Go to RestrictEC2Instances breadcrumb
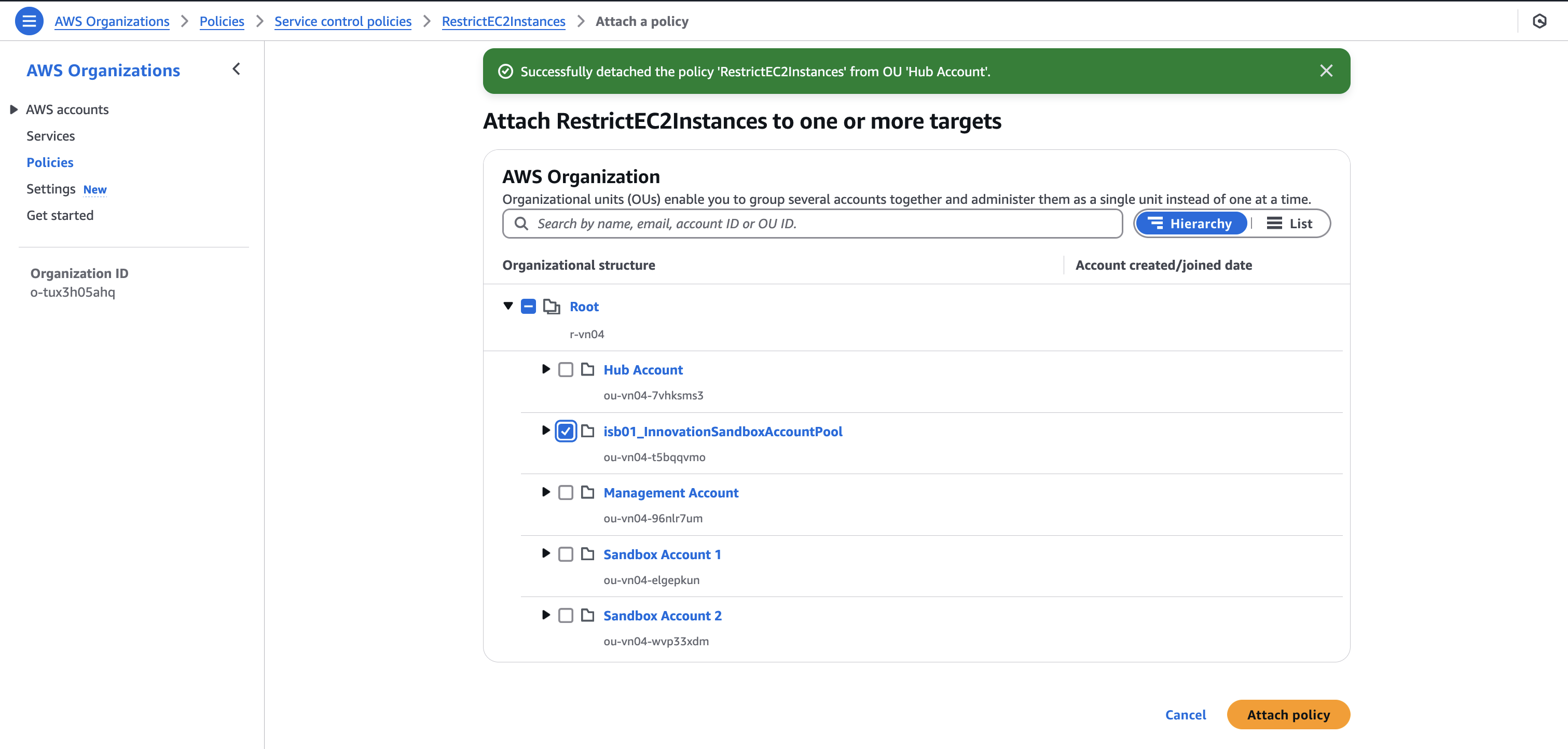Image resolution: width=1568 pixels, height=749 pixels. pyautogui.click(x=503, y=21)
